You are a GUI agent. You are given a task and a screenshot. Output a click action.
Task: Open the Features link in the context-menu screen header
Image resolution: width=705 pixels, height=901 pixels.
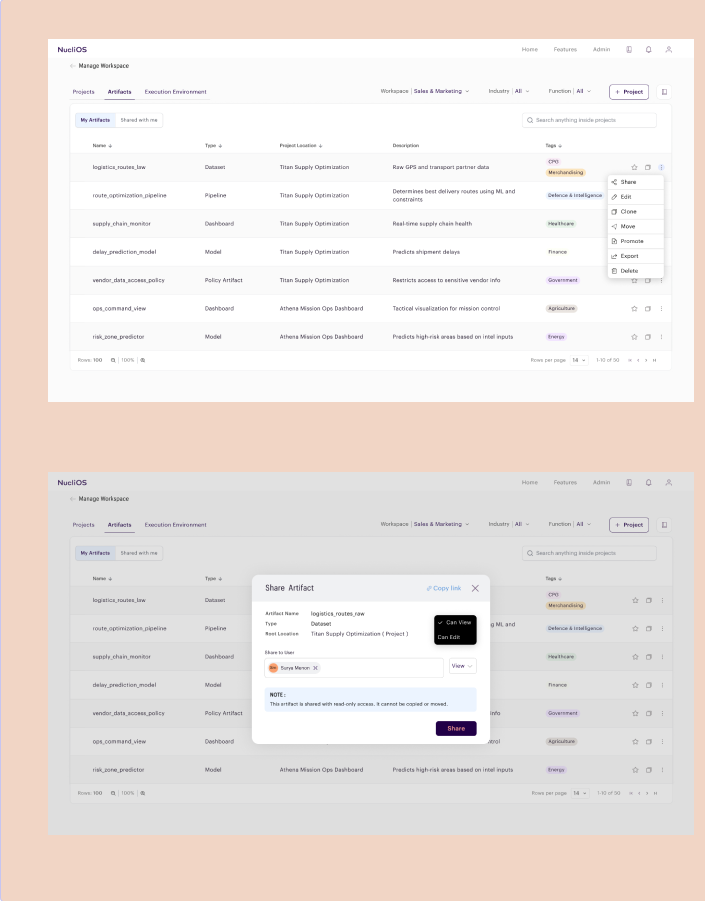(565, 49)
